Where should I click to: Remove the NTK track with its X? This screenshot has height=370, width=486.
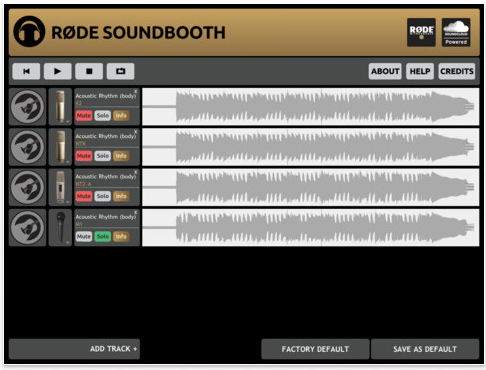click(136, 132)
